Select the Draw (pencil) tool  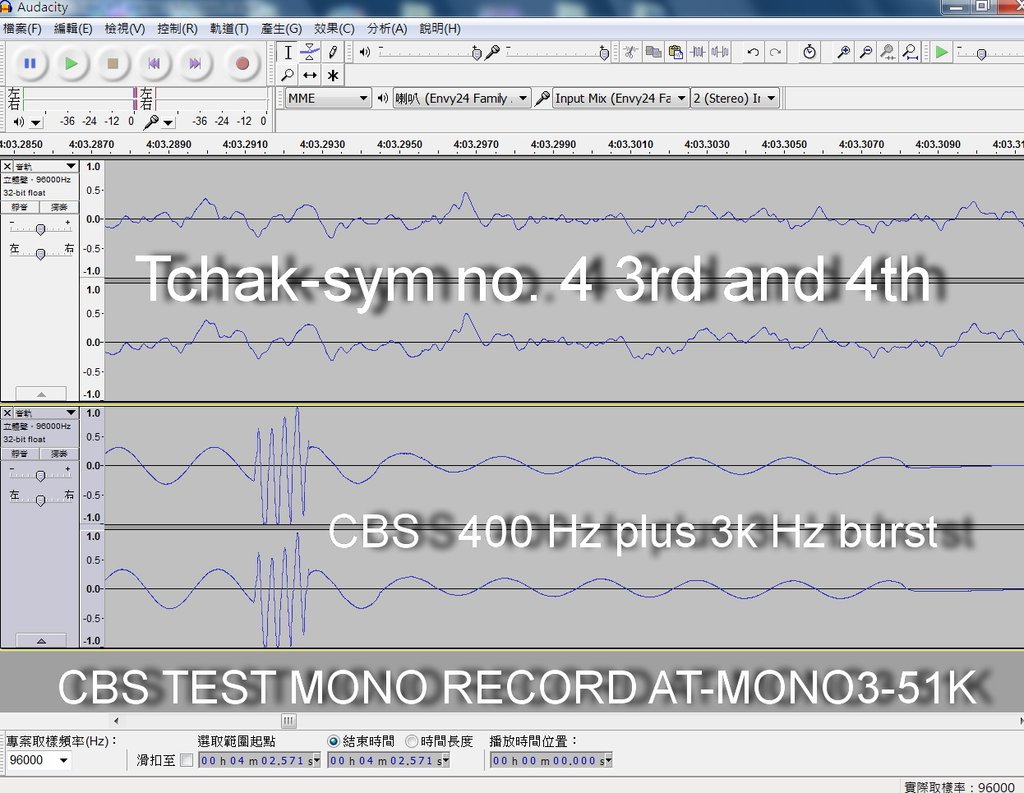pyautogui.click(x=332, y=52)
